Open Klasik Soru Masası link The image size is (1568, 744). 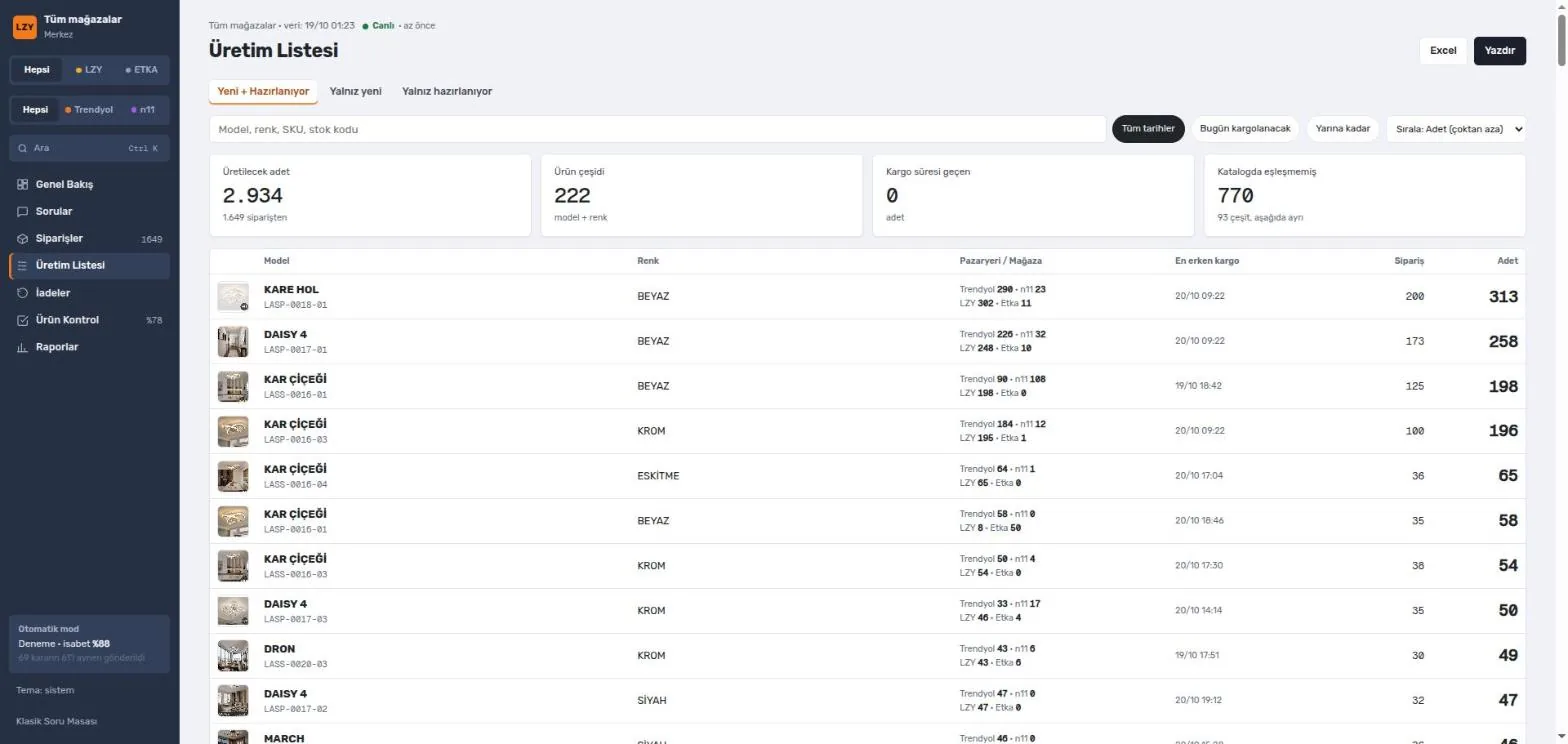[x=56, y=721]
